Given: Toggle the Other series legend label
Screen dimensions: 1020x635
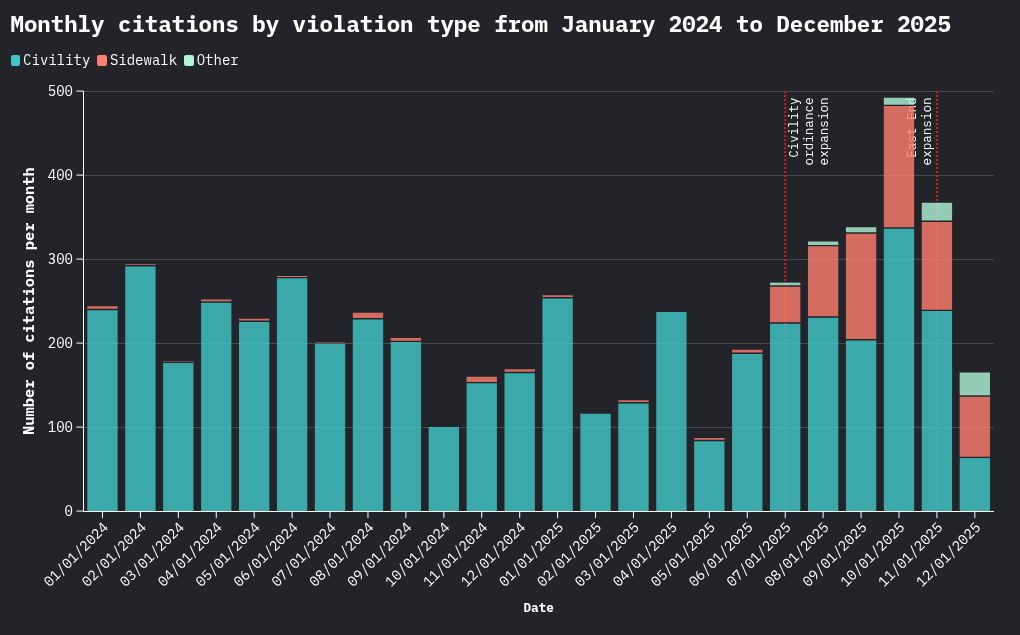Looking at the screenshot, I should (x=217, y=61).
